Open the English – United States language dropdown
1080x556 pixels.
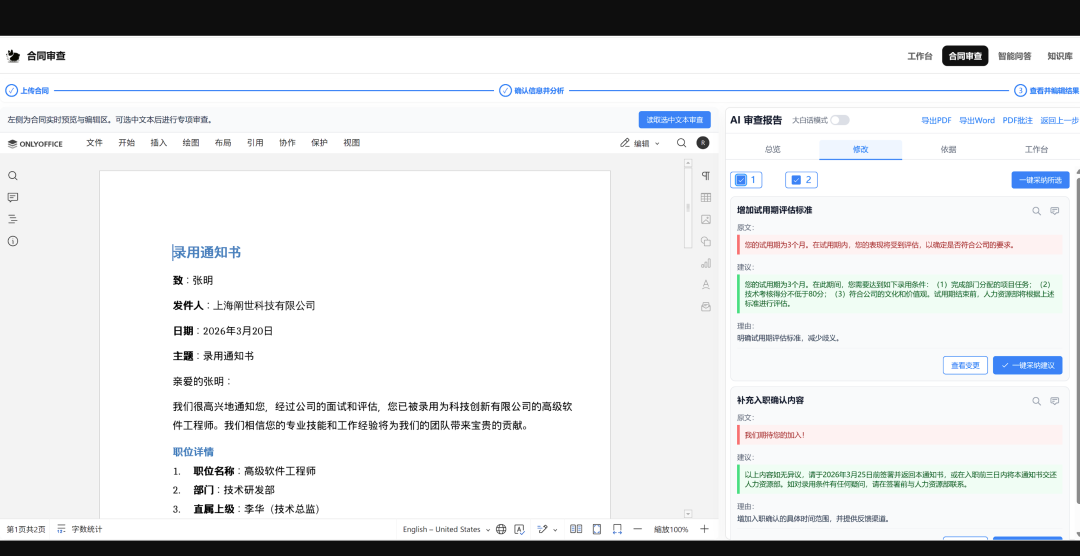pos(446,529)
